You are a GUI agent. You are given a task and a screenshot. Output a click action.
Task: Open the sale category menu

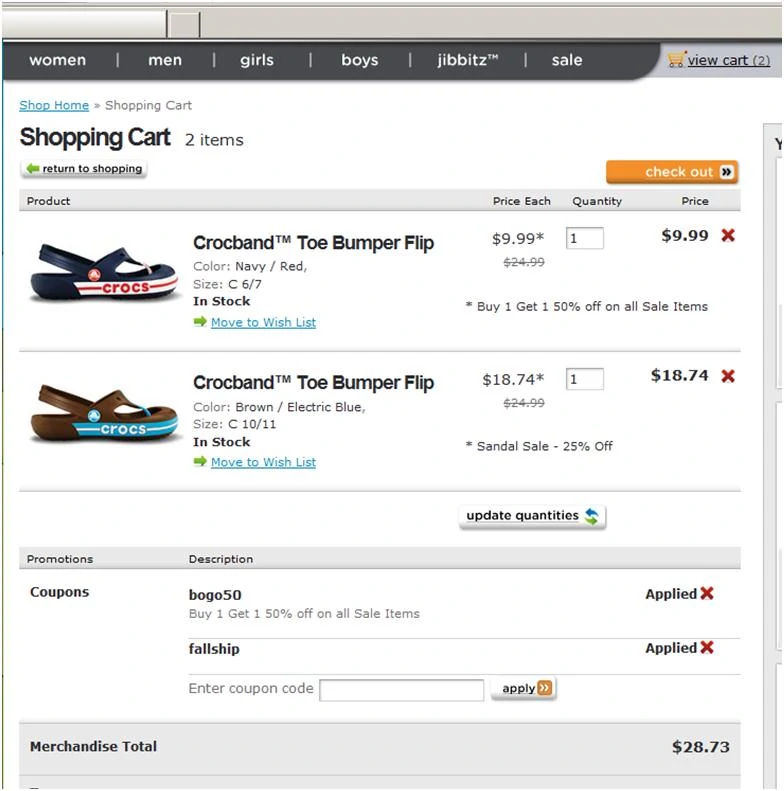point(567,60)
